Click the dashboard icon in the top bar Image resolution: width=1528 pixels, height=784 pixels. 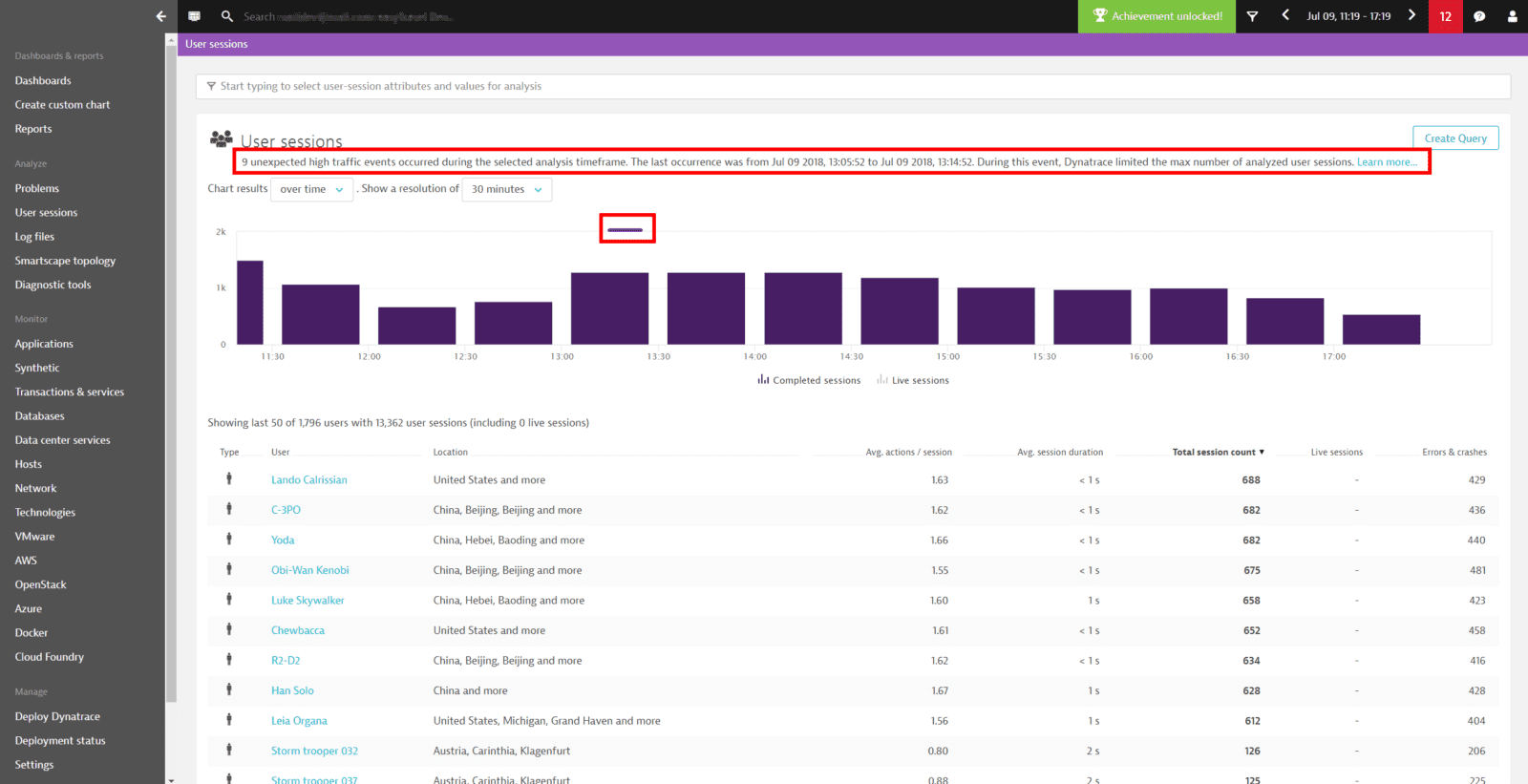click(x=195, y=16)
